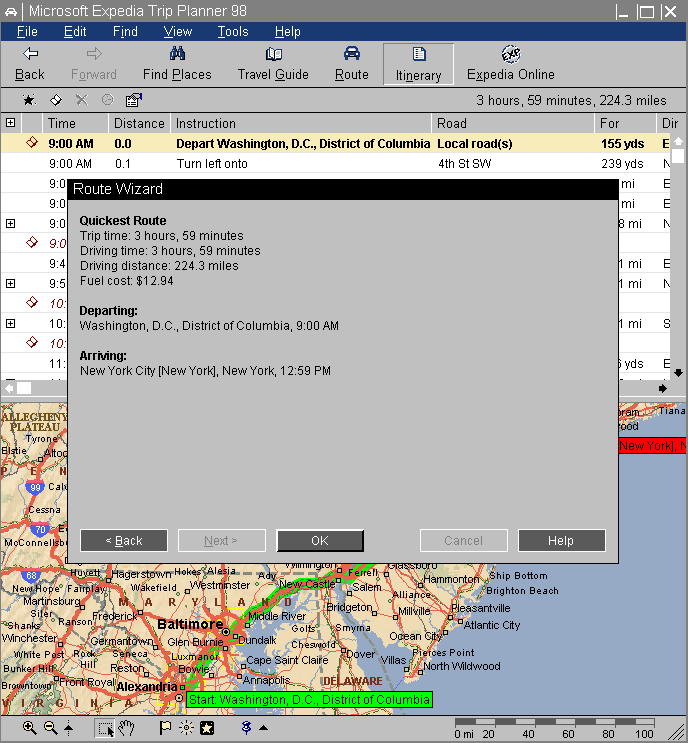Click the For column header
This screenshot has width=688, height=743.
pyautogui.click(x=625, y=123)
